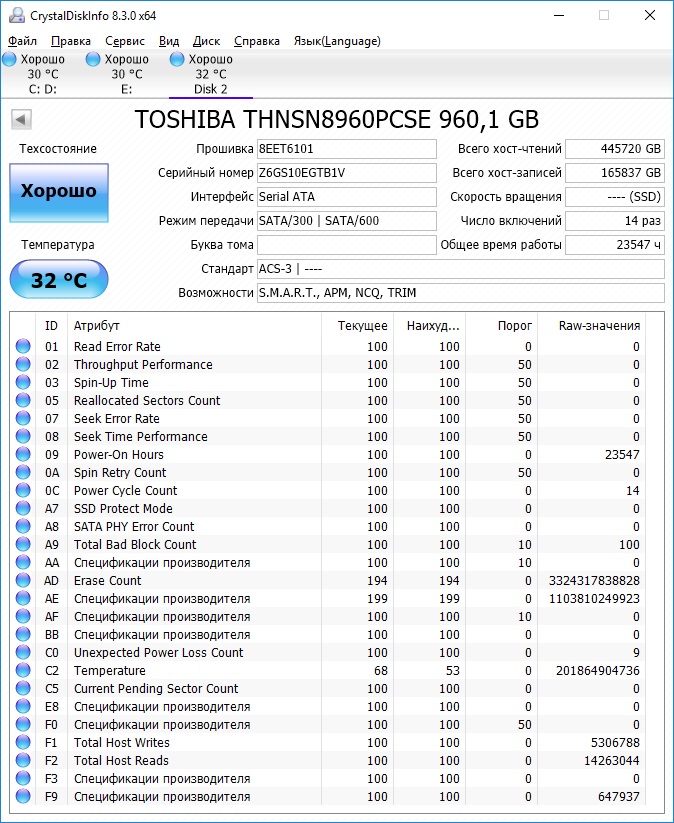Click the transfer mode field SATA/300 | SATA/600
The width and height of the screenshot is (674, 823).
click(x=346, y=221)
